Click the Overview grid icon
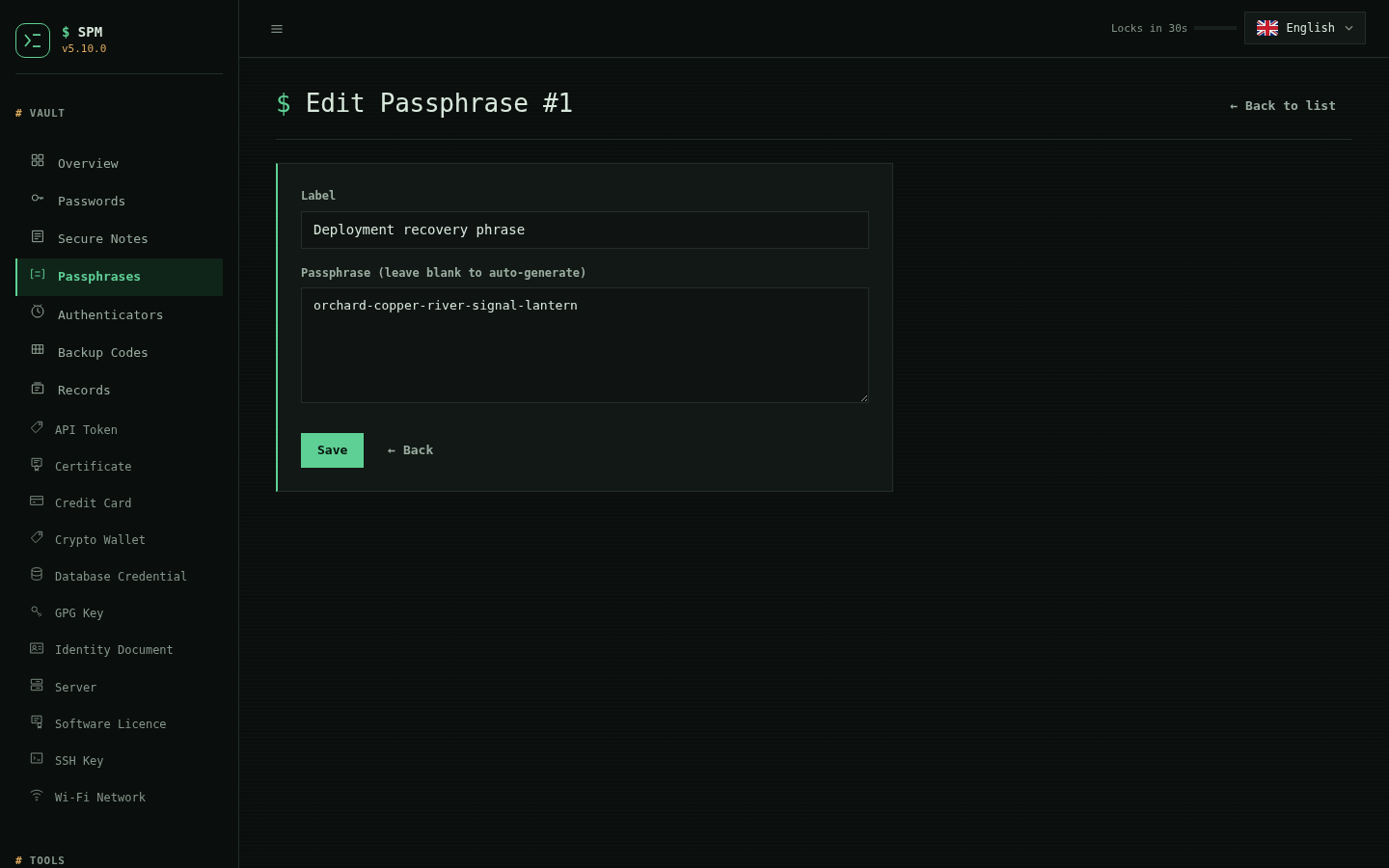The height and width of the screenshot is (868, 1389). (x=38, y=160)
